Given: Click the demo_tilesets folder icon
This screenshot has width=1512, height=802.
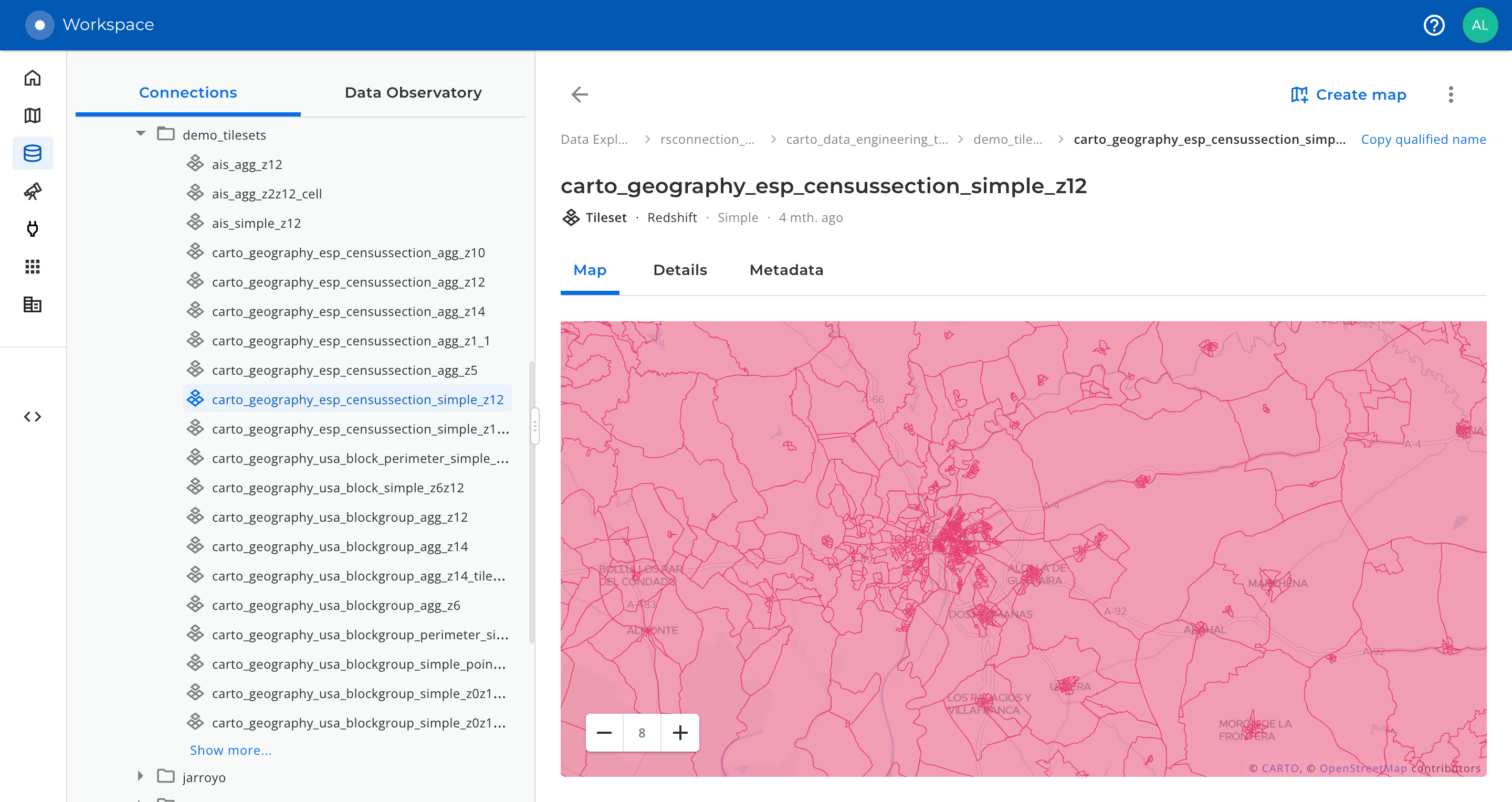Looking at the screenshot, I should coord(165,134).
